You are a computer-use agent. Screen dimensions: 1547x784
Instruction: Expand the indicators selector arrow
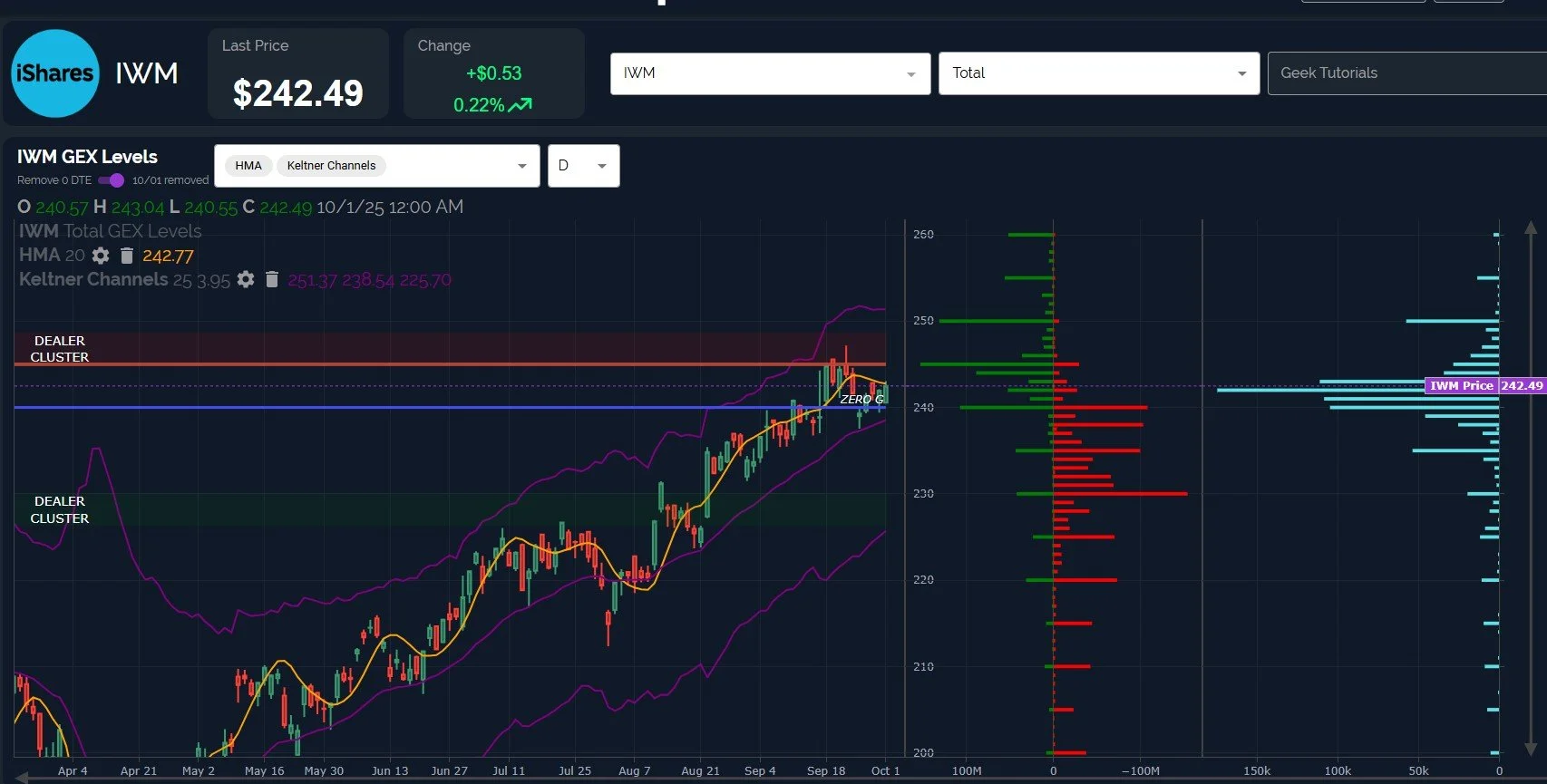(x=522, y=166)
